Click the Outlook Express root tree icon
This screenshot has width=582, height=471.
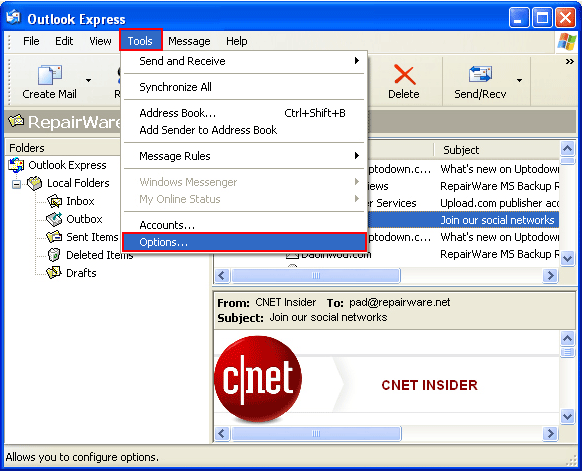coord(16,165)
